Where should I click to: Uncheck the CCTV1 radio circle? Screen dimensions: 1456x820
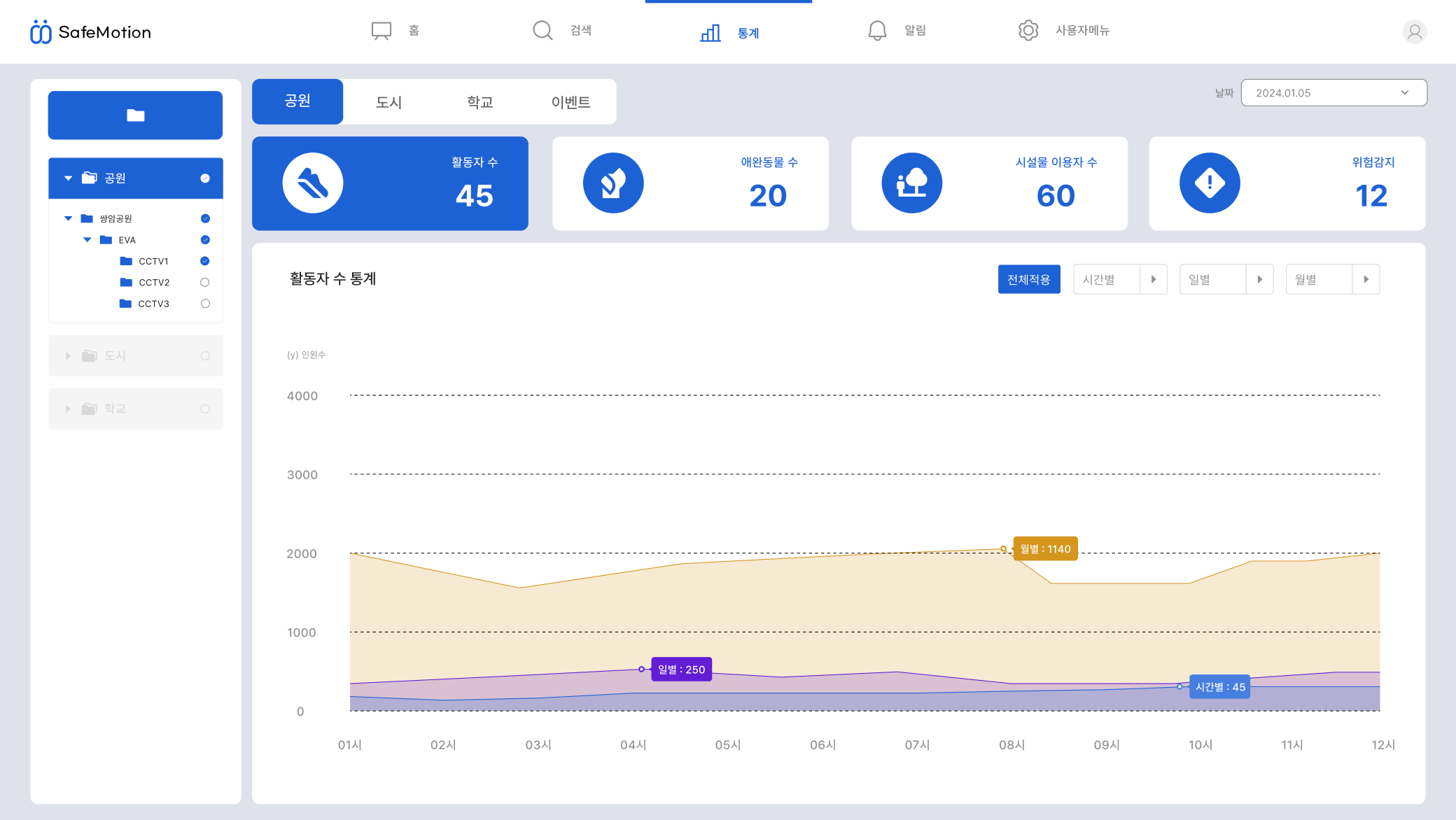(205, 261)
